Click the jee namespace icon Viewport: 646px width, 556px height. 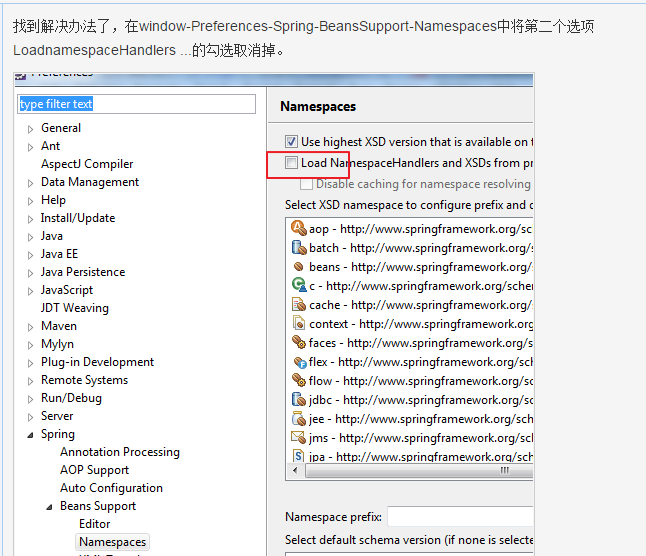click(299, 418)
